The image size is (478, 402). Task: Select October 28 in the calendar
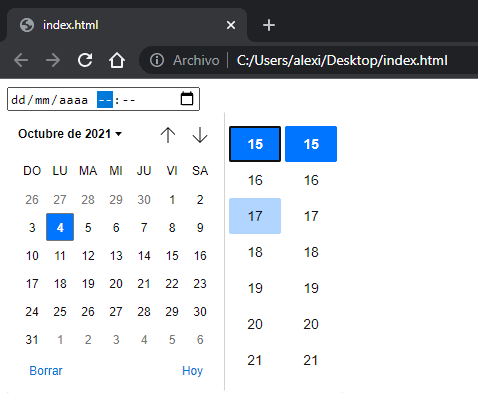tap(144, 312)
